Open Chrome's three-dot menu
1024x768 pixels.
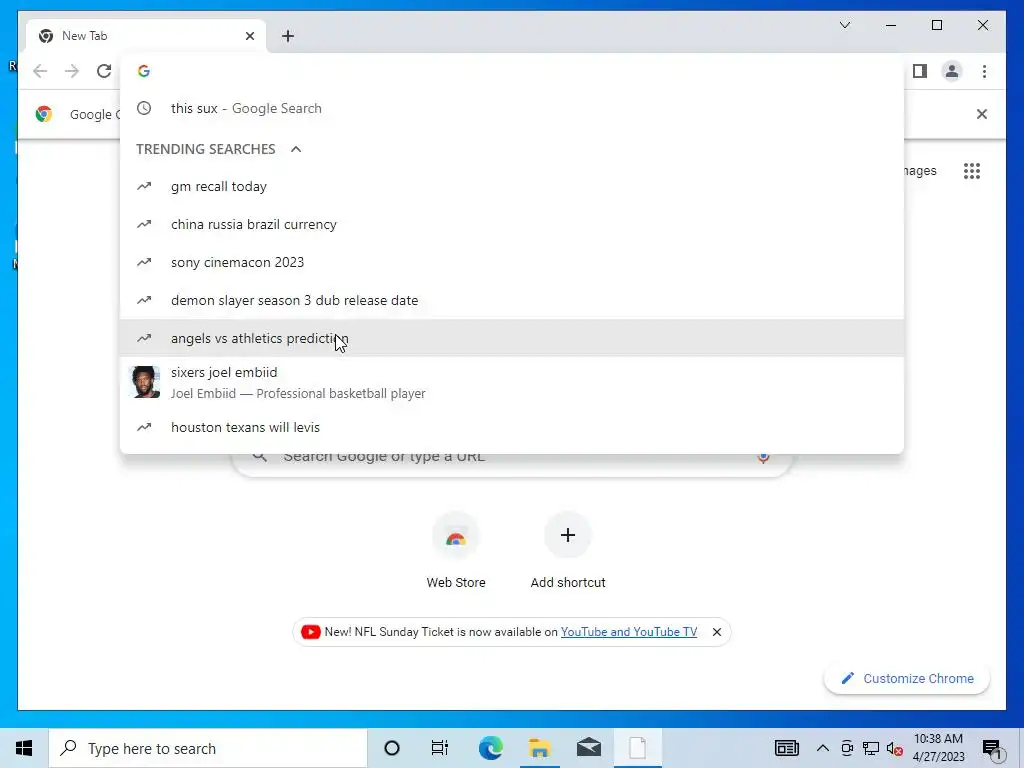click(x=984, y=71)
